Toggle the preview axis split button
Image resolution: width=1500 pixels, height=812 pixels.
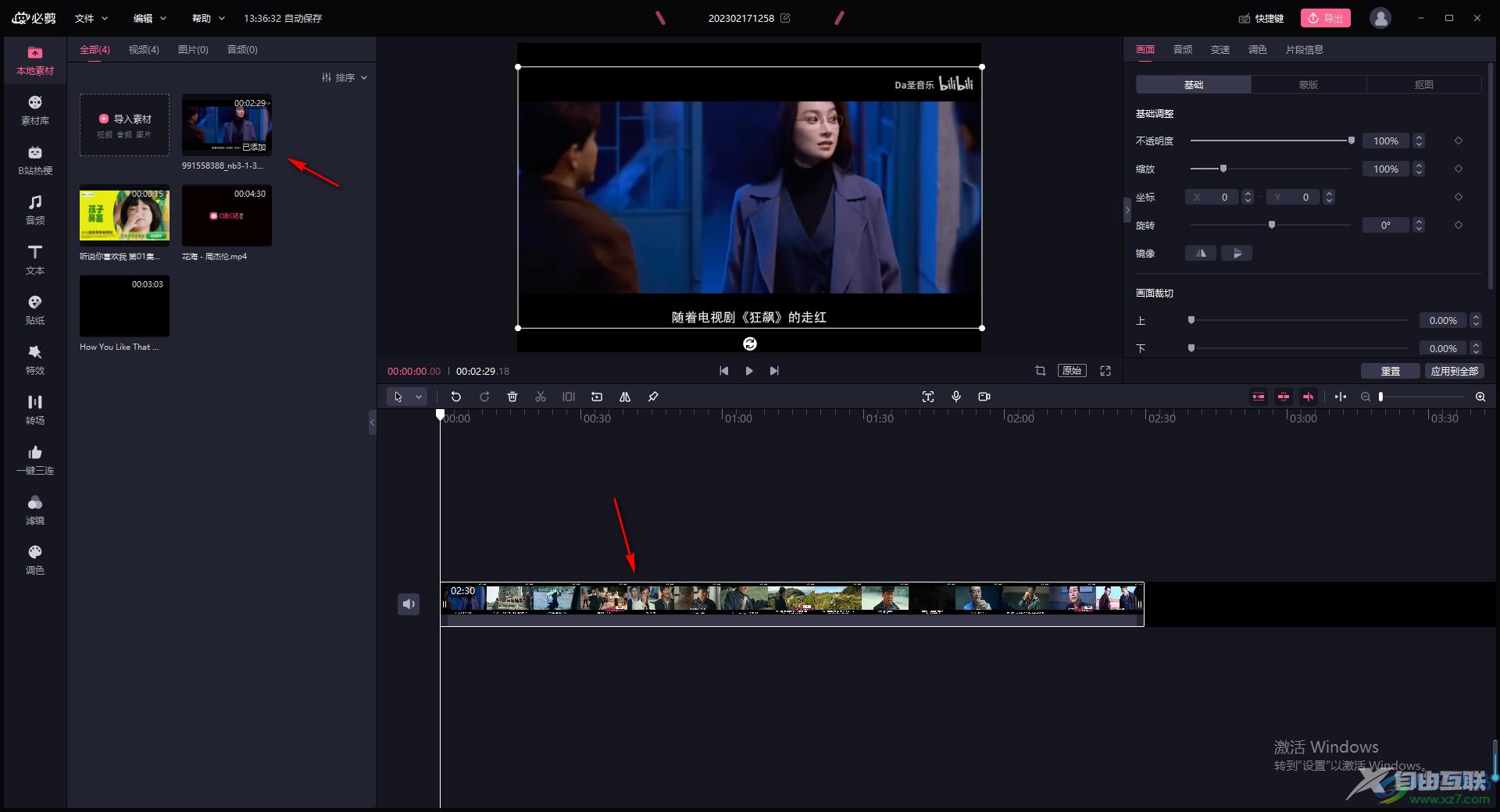(x=1341, y=397)
